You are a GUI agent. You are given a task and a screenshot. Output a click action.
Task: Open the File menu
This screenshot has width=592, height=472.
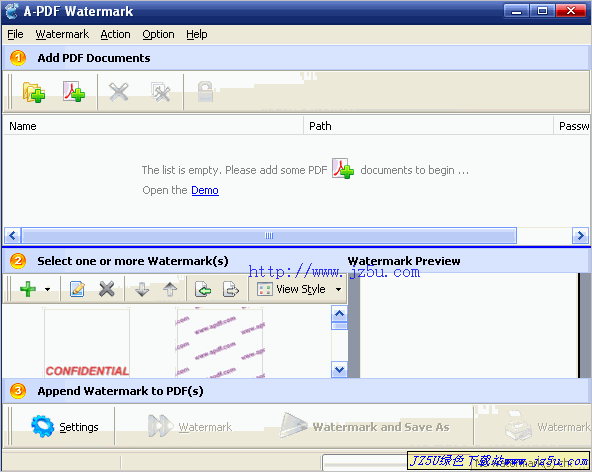pos(15,34)
